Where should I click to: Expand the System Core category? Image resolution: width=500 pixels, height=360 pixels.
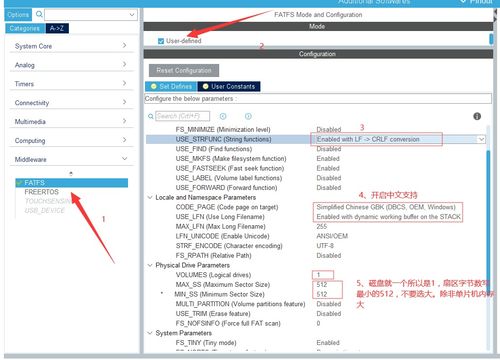[71, 46]
